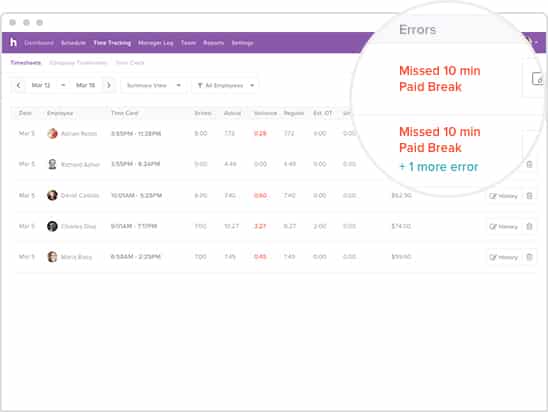Delete the David time card with trash icon
This screenshot has height=412, width=548.
coord(529,196)
